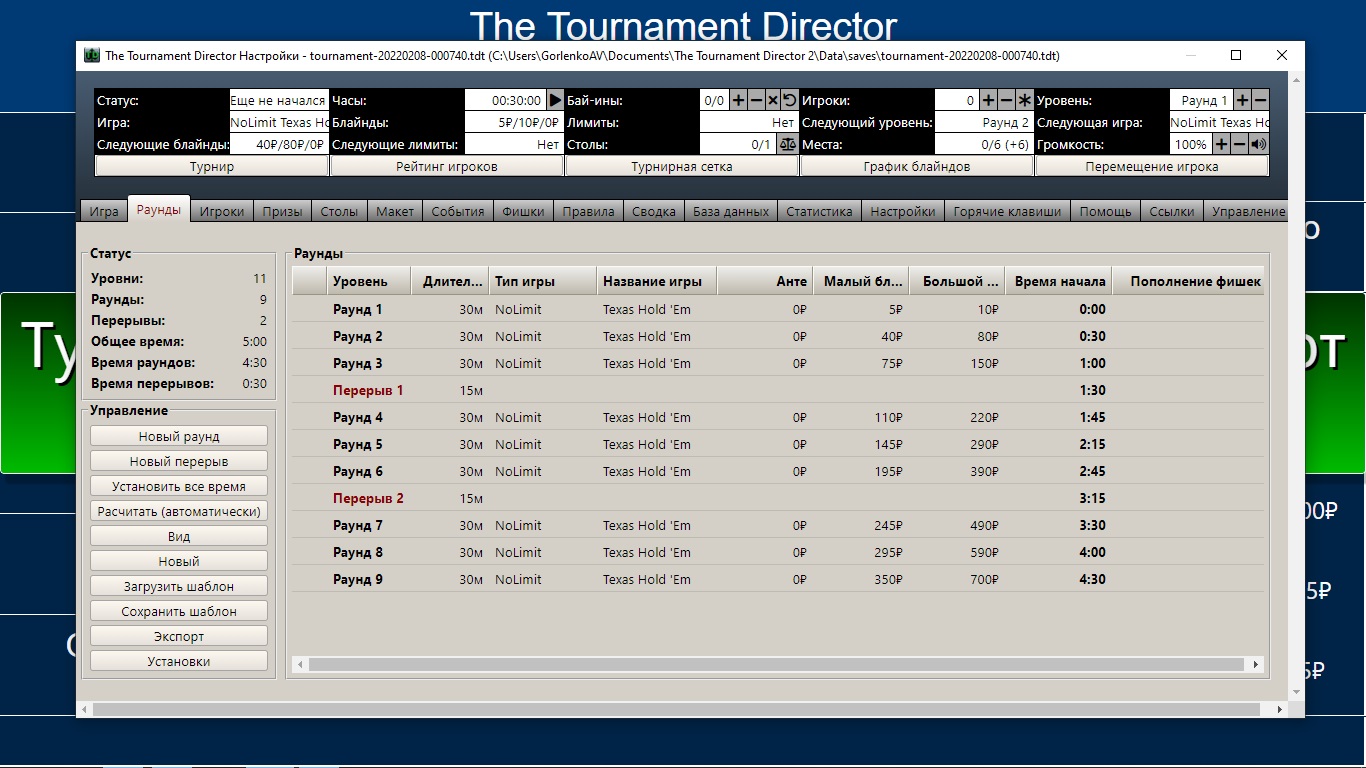The height and width of the screenshot is (768, 1366).
Task: Click the Новый раунд button
Action: (x=179, y=436)
